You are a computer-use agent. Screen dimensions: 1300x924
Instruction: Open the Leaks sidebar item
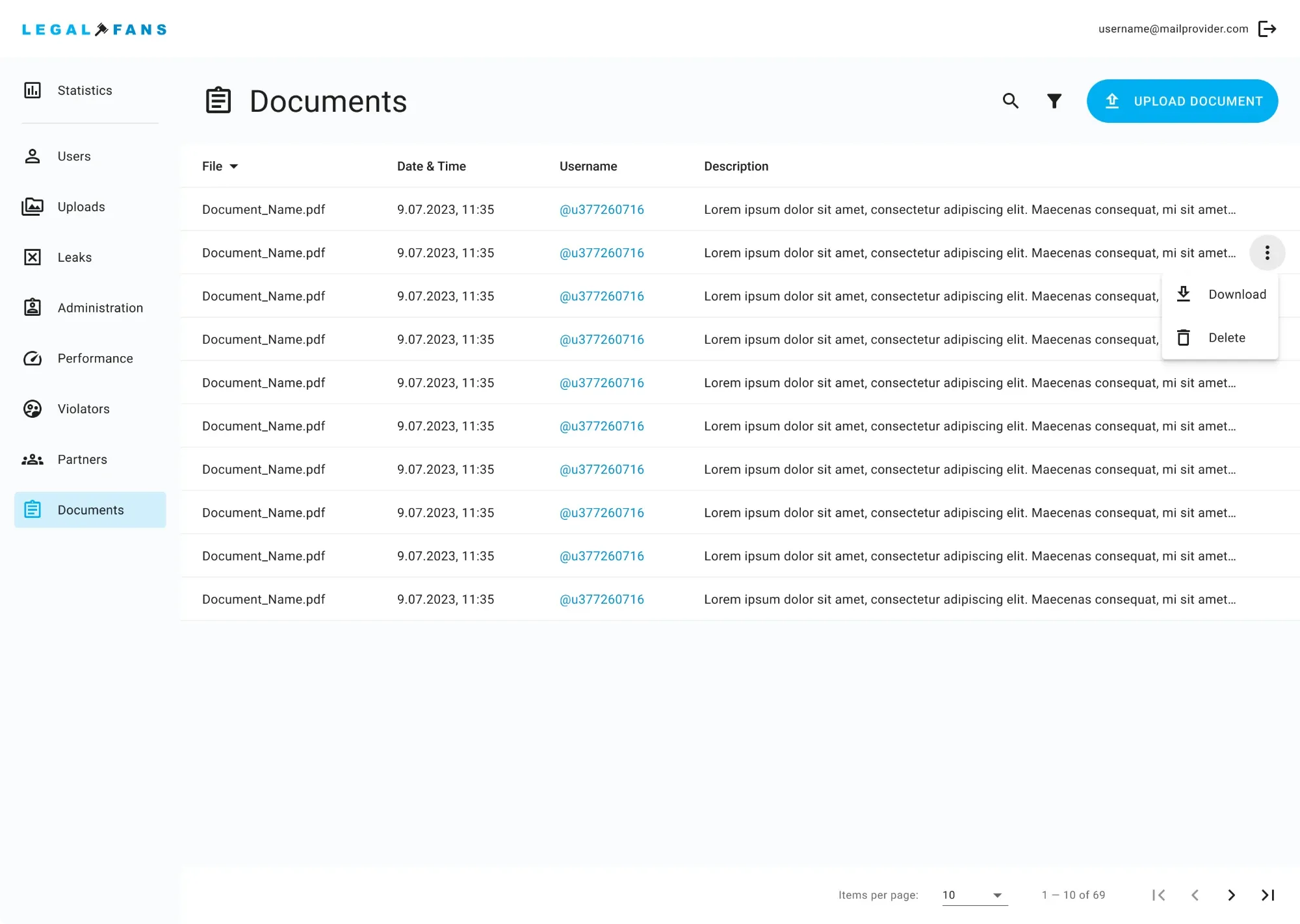pos(90,257)
